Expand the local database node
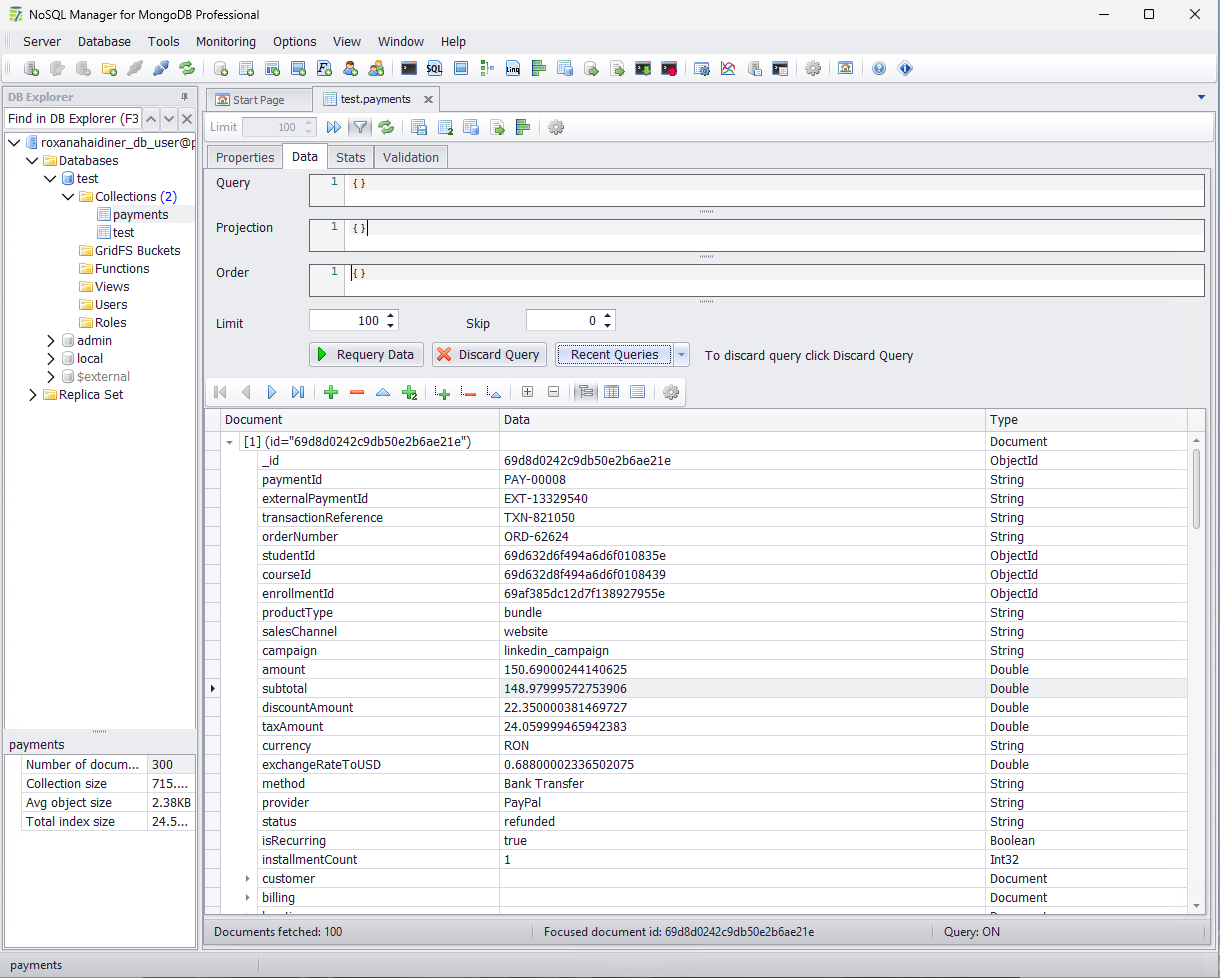This screenshot has height=978, width=1220. (50, 358)
